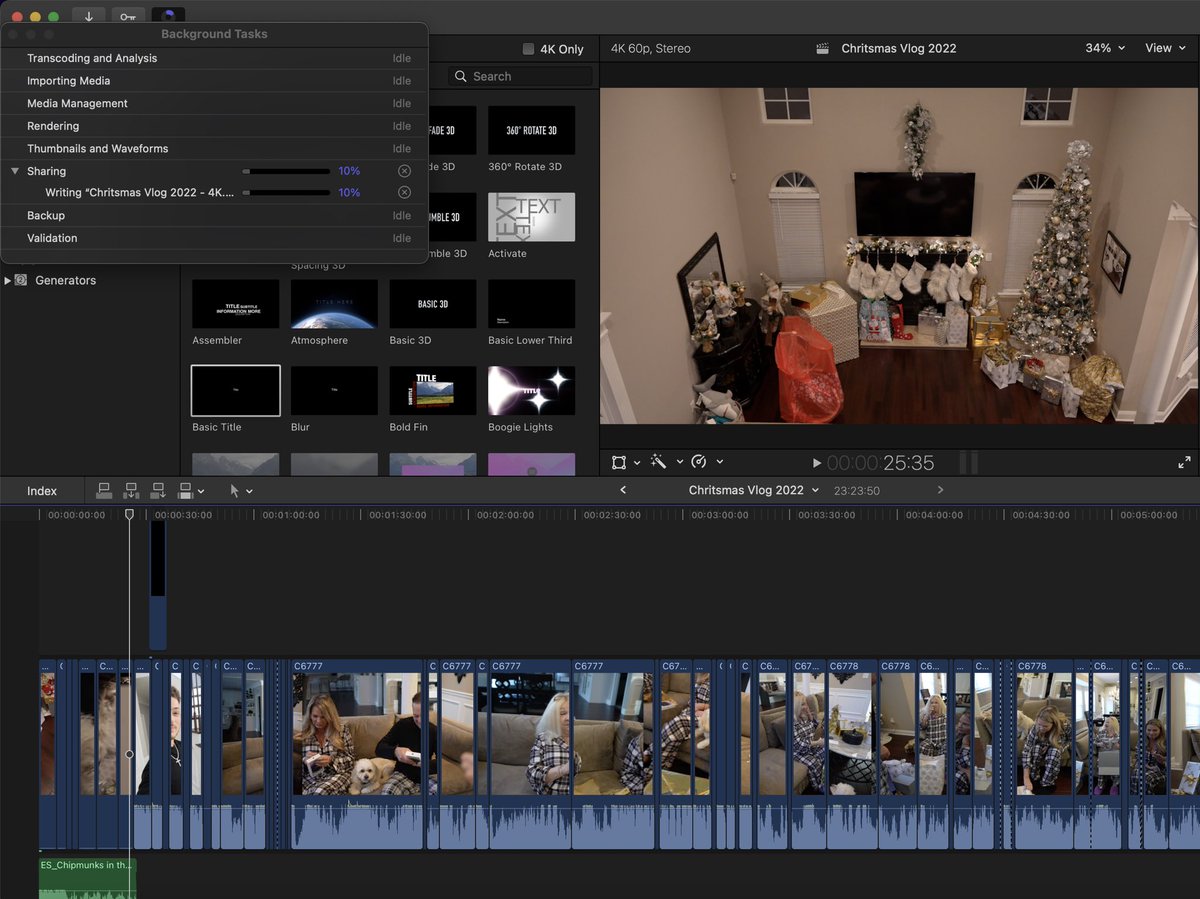Image resolution: width=1200 pixels, height=899 pixels.
Task: Cancel the Sharing task
Action: point(404,171)
